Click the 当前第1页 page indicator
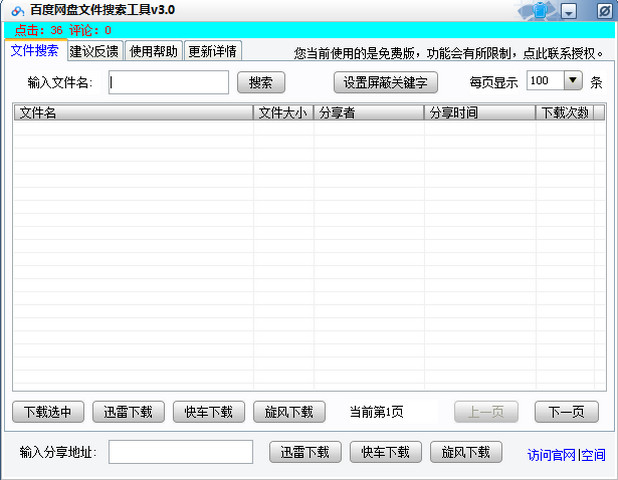 click(377, 412)
